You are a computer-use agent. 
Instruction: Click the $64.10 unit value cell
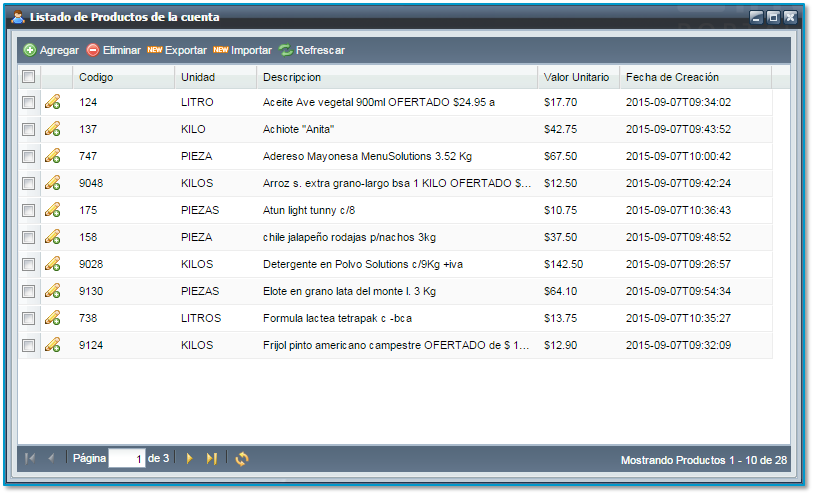[560, 291]
